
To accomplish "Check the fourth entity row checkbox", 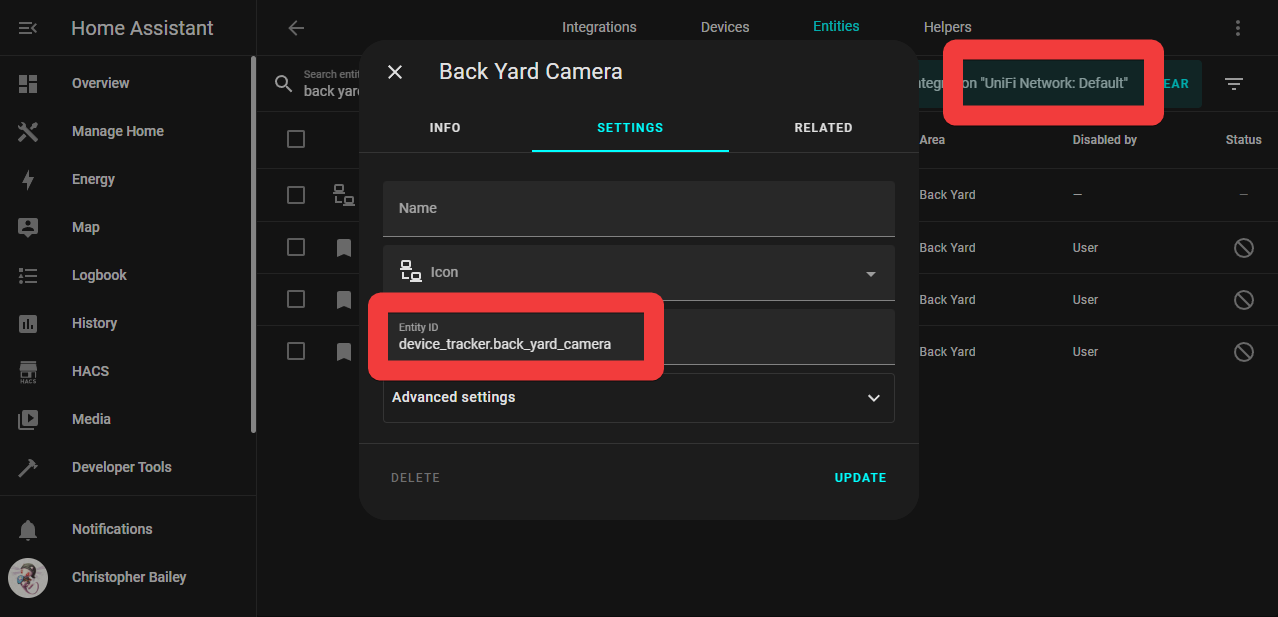I will point(296,351).
